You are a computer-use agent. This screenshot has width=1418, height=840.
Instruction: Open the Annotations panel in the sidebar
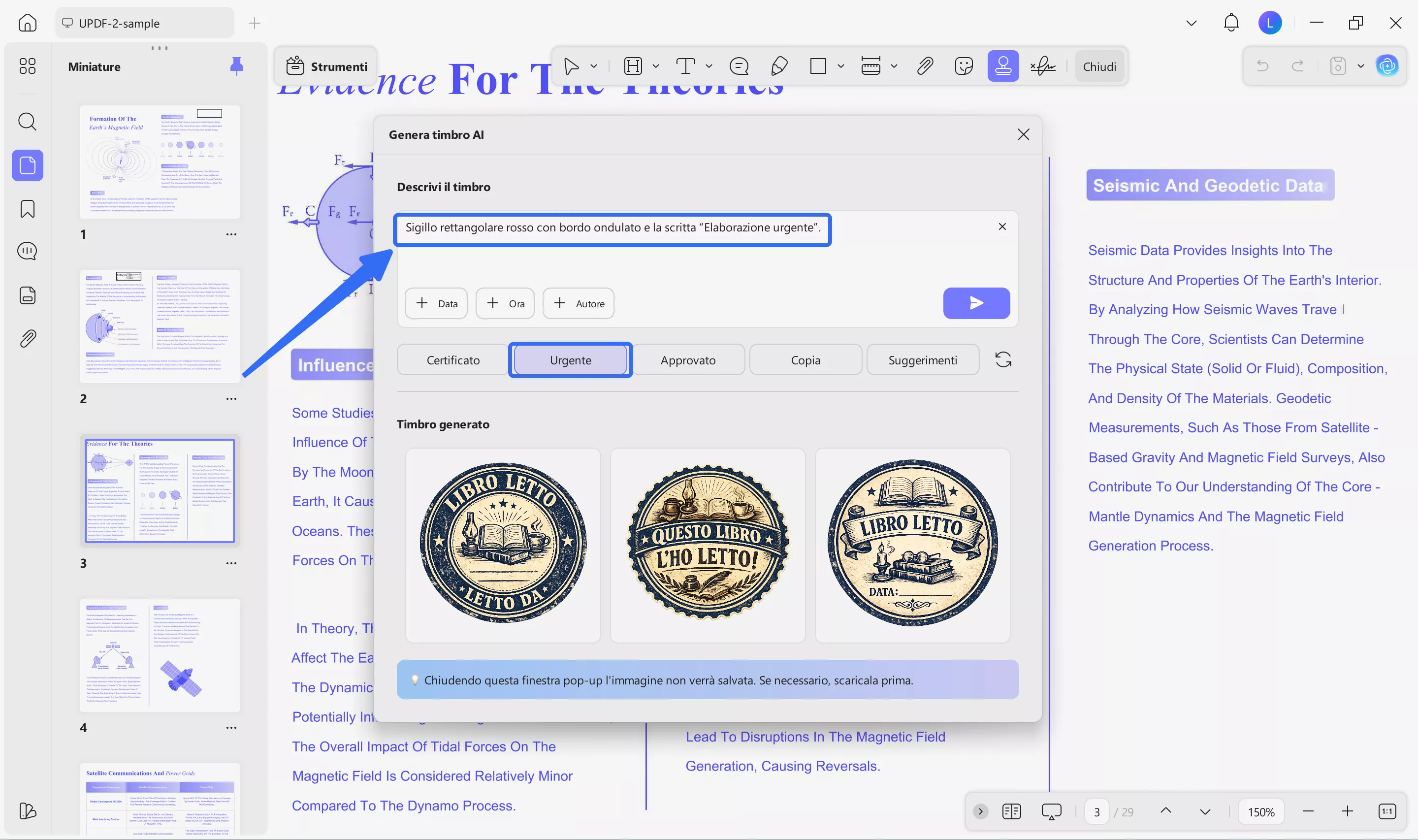[x=27, y=250]
